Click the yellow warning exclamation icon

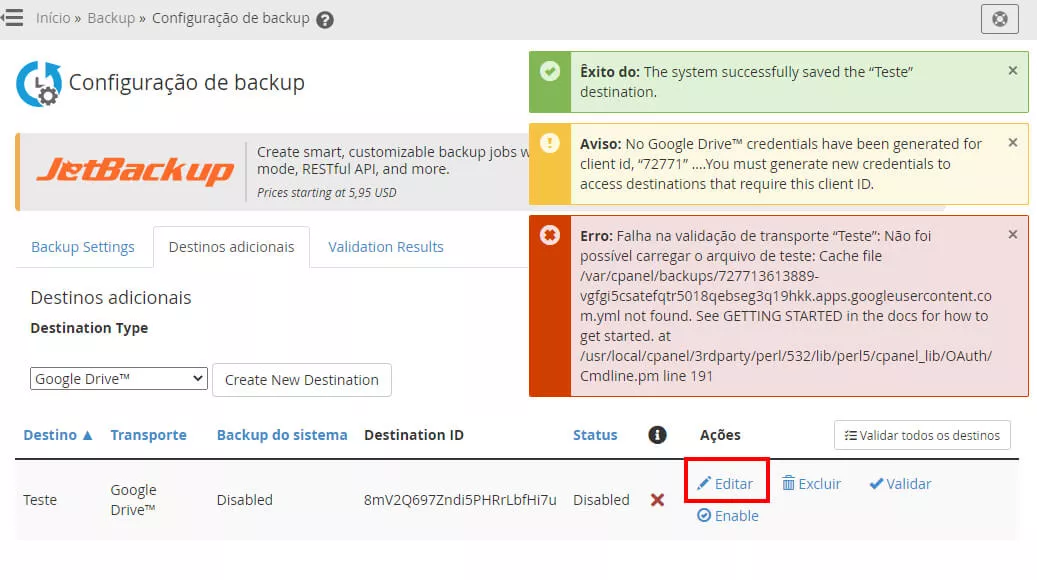[x=550, y=143]
